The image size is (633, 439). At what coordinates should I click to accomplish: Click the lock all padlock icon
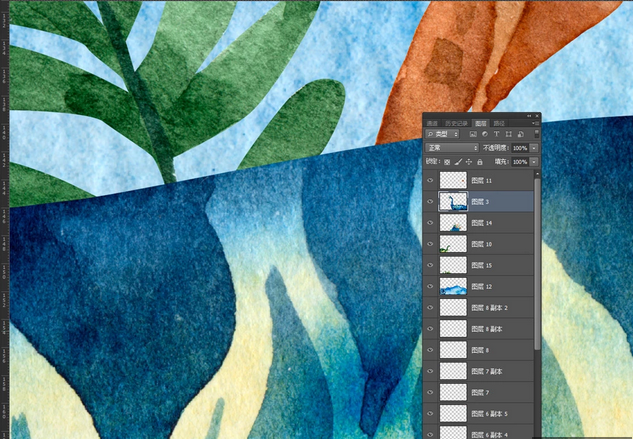click(479, 160)
